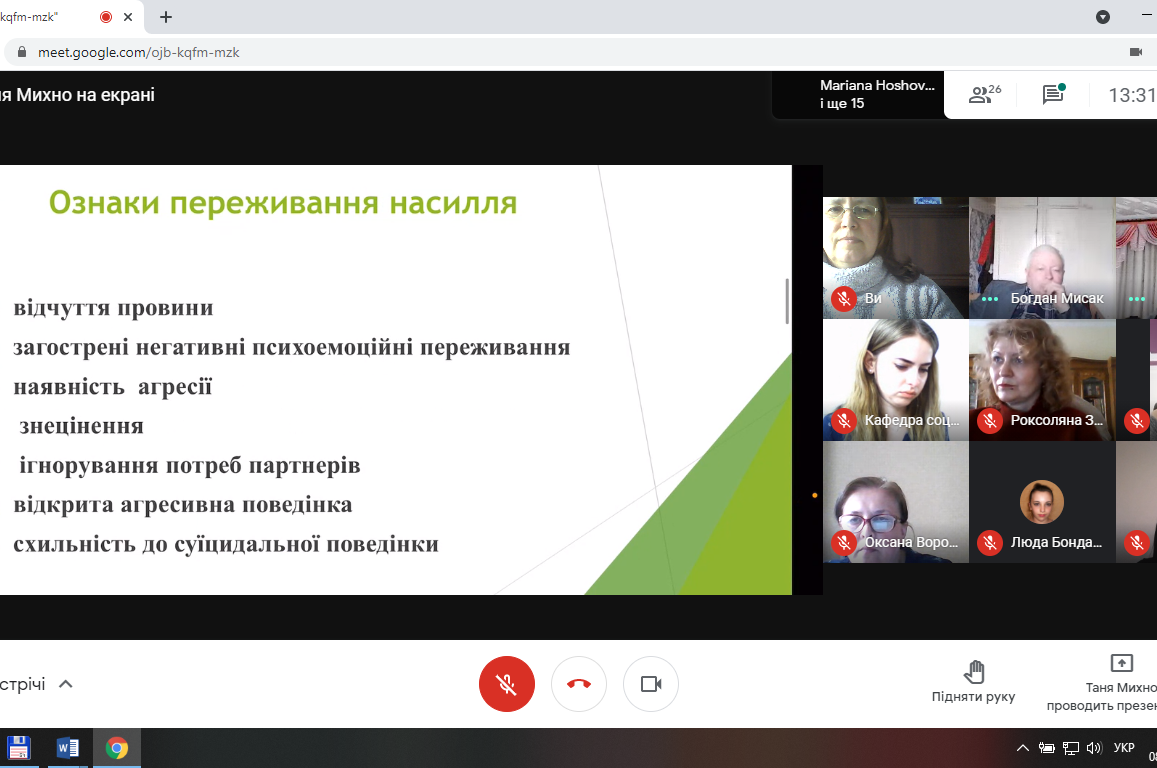Click the save floppy icon in taskbar
The image size is (1157, 768).
(x=19, y=748)
